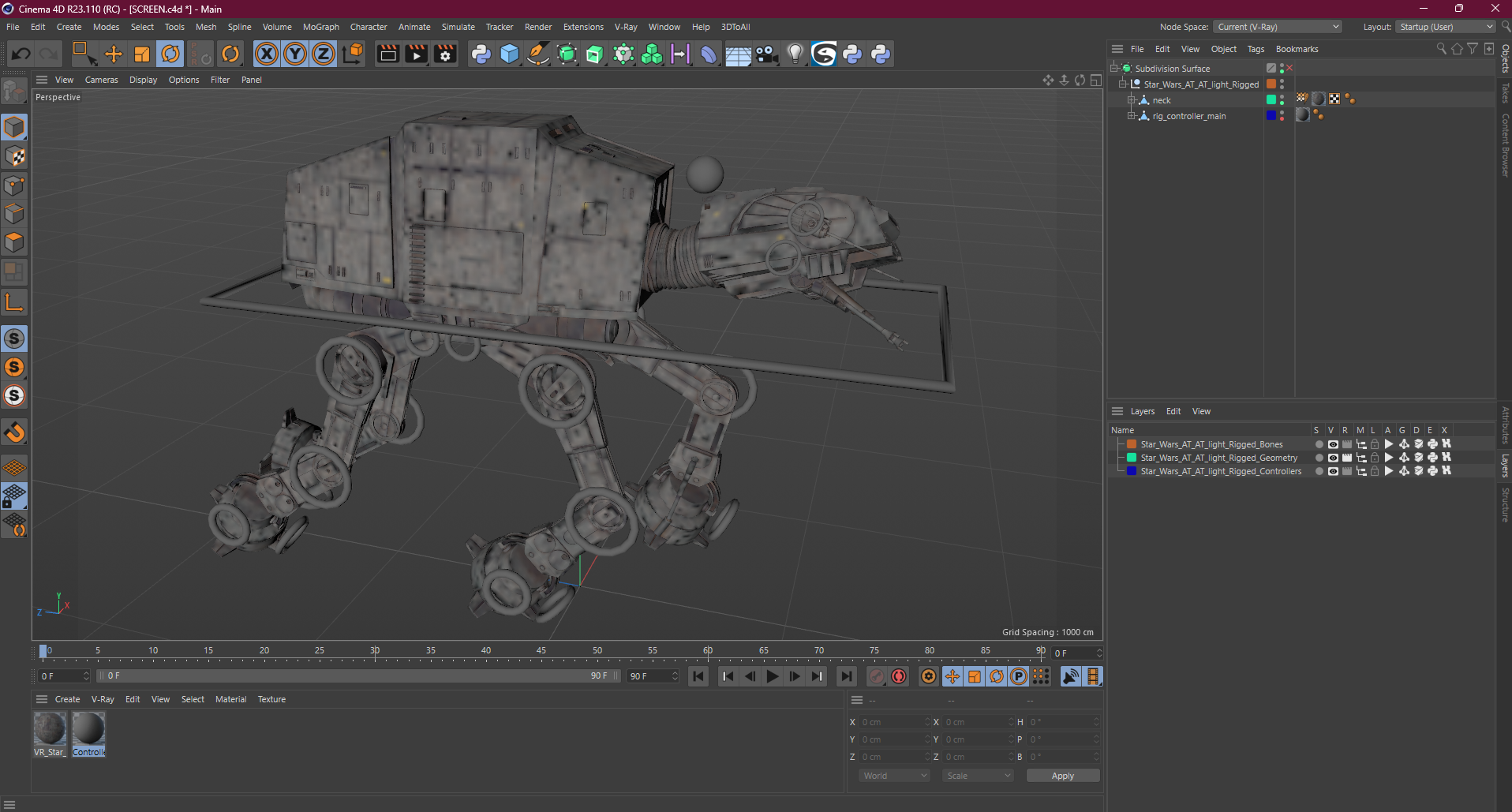Add a Cube primitive object

pyautogui.click(x=510, y=54)
